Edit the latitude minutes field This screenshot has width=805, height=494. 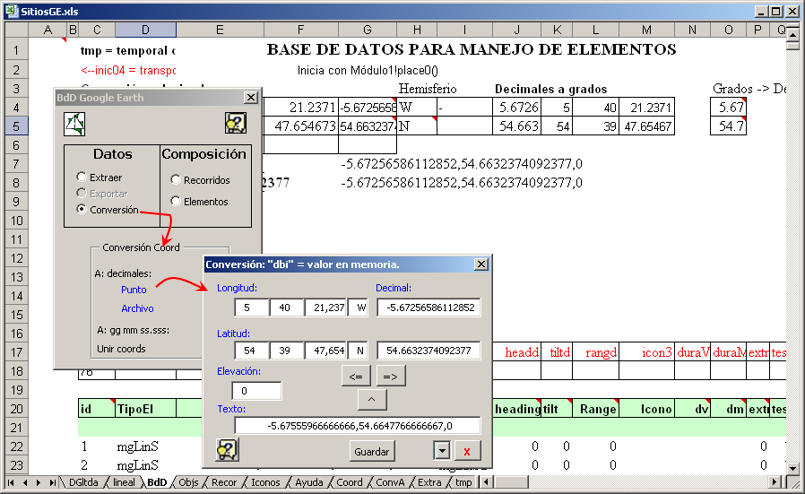point(286,351)
